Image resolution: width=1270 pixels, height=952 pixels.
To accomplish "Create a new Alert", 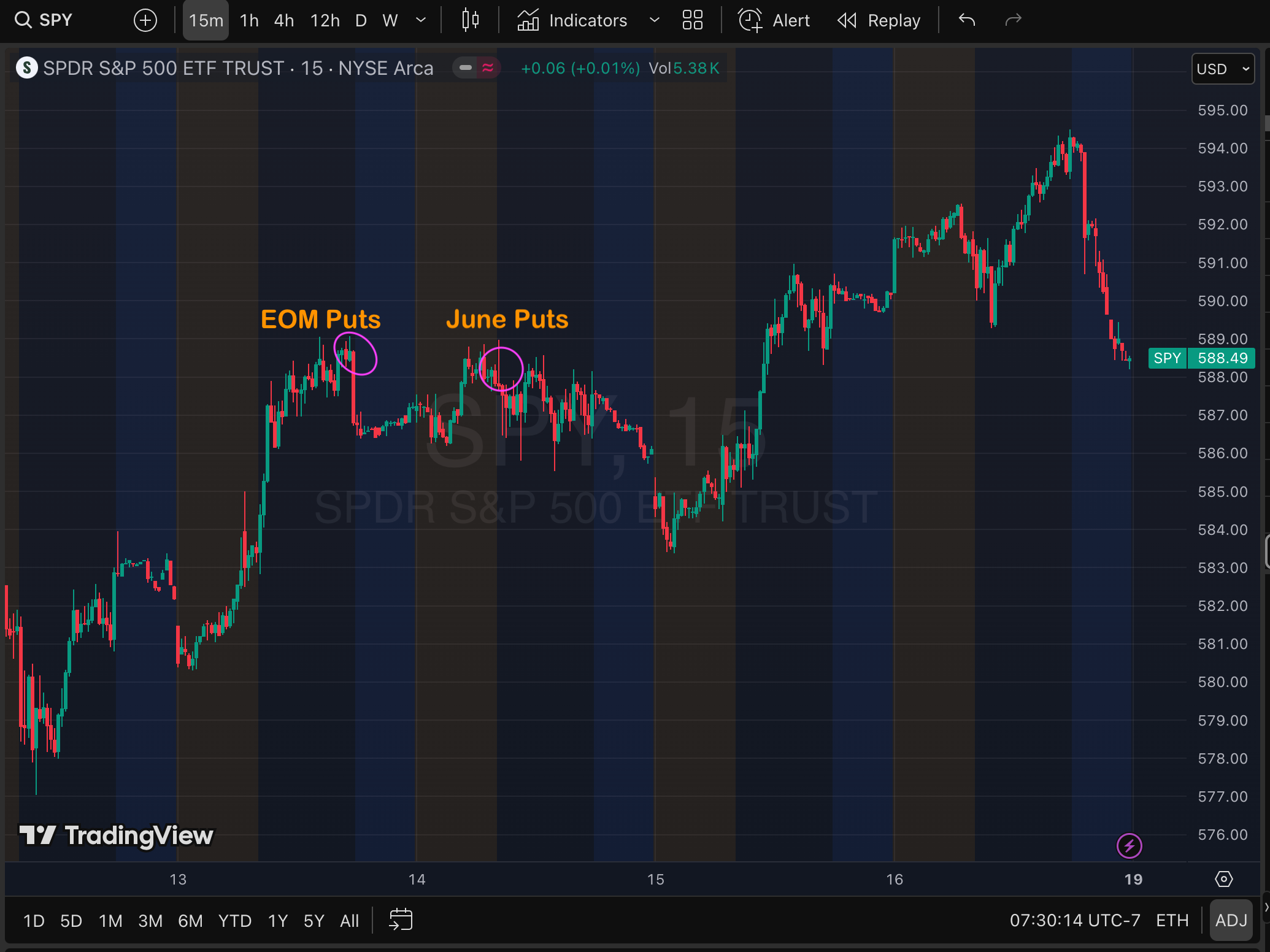I will [774, 20].
